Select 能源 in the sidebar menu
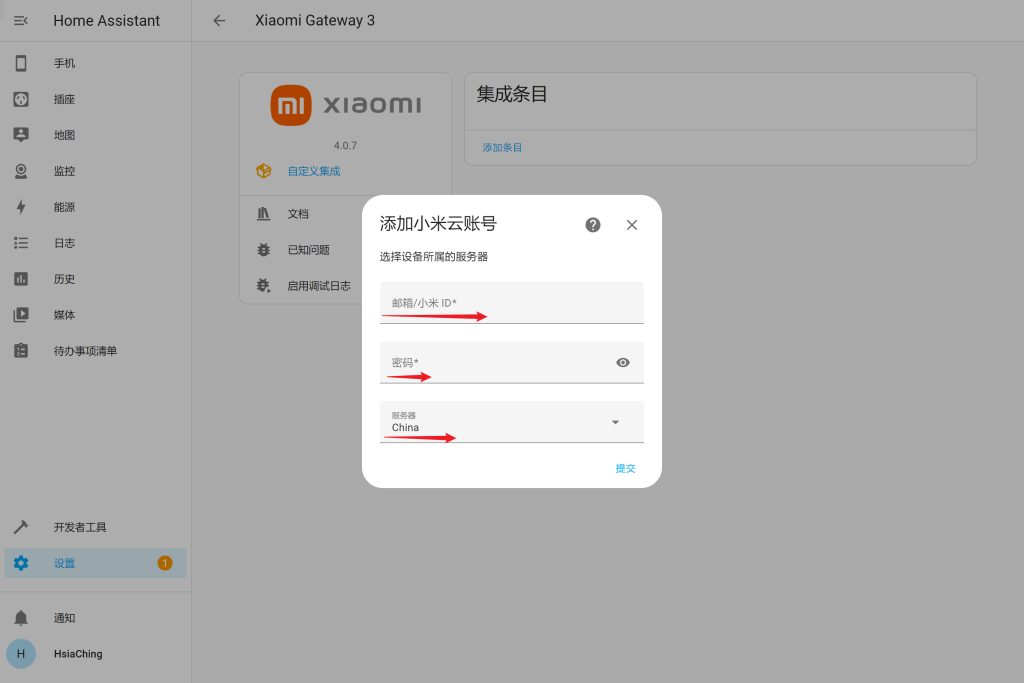This screenshot has width=1024, height=683. click(65, 207)
